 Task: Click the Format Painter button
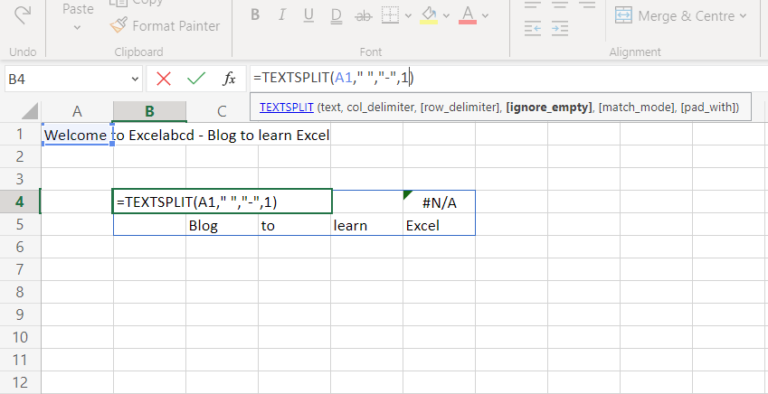165,26
